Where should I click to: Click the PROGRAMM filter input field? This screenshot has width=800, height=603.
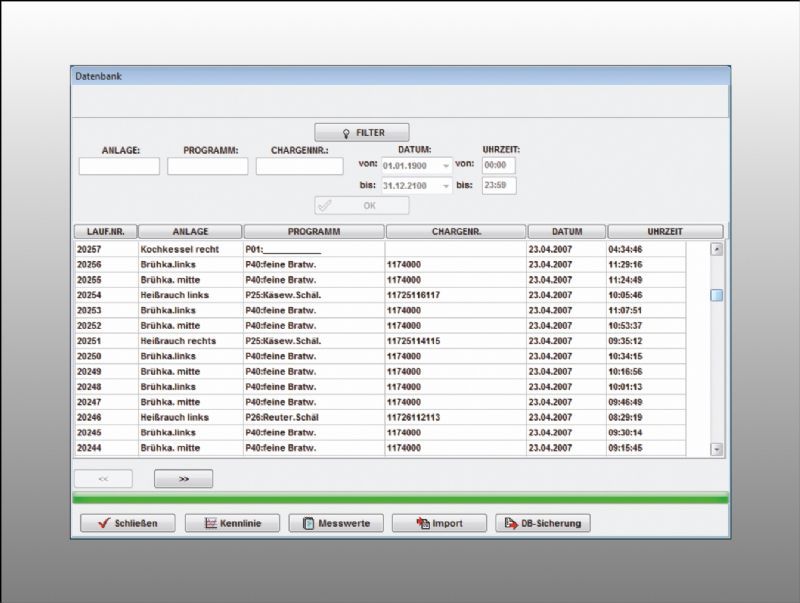pos(208,166)
